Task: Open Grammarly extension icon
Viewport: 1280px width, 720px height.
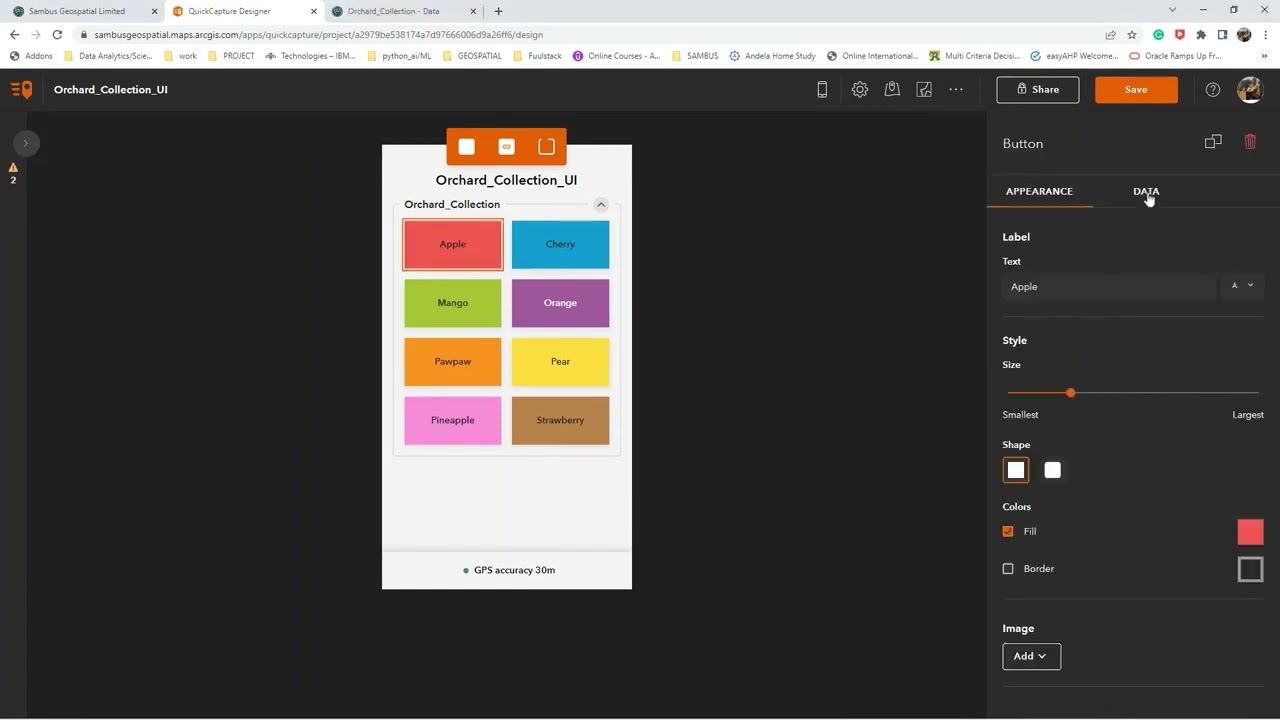Action: pos(1158,34)
